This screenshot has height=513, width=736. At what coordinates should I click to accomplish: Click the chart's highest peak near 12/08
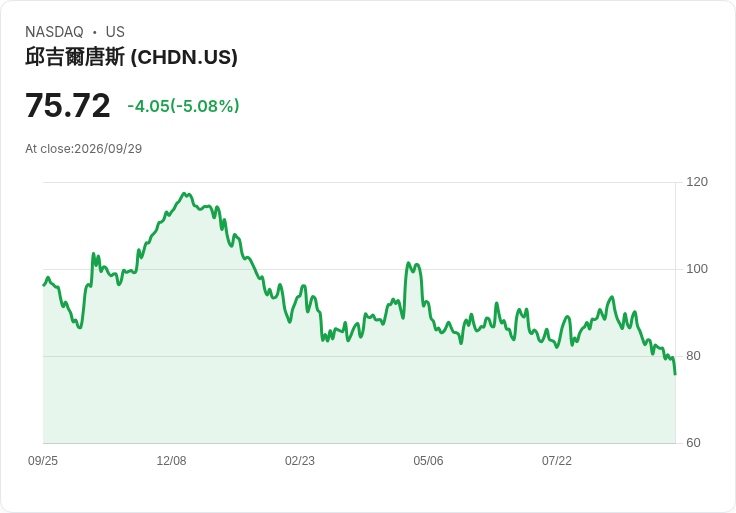coord(184,193)
